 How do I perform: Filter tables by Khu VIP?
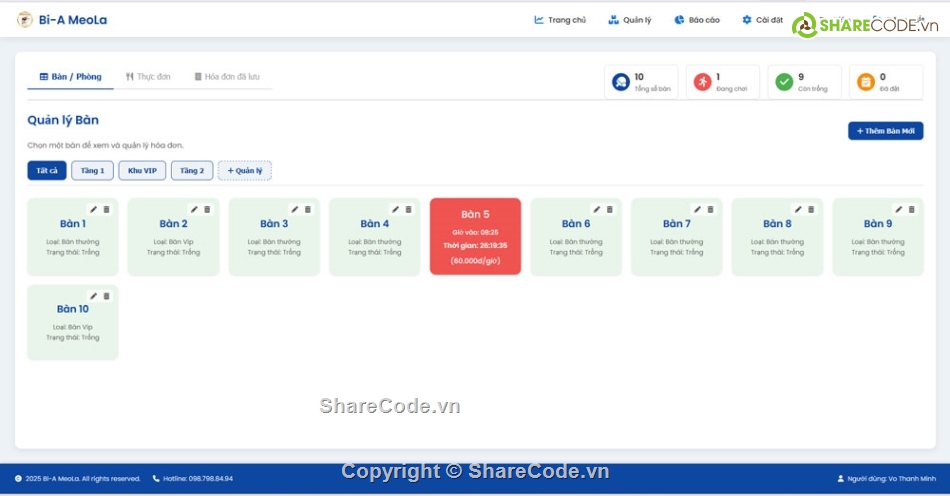pyautogui.click(x=142, y=171)
